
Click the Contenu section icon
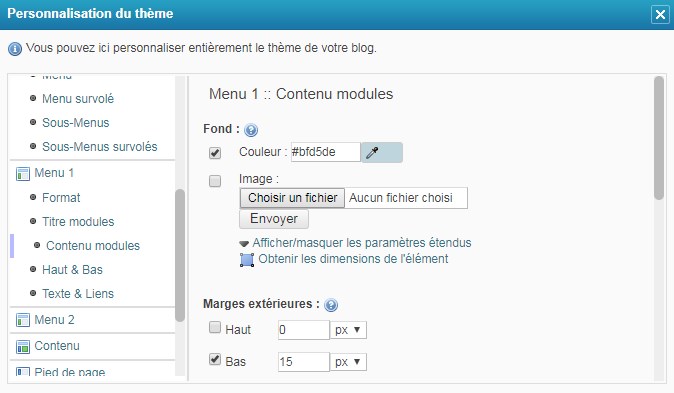pyautogui.click(x=22, y=347)
